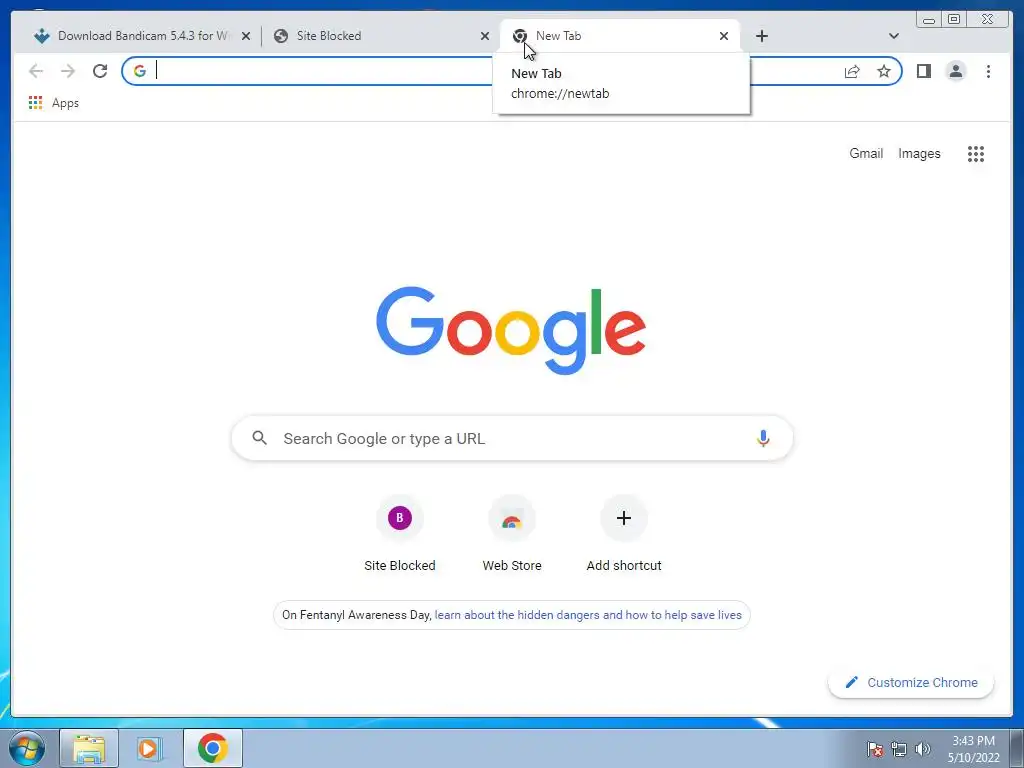Open Windows Explorer from taskbar

[89, 748]
